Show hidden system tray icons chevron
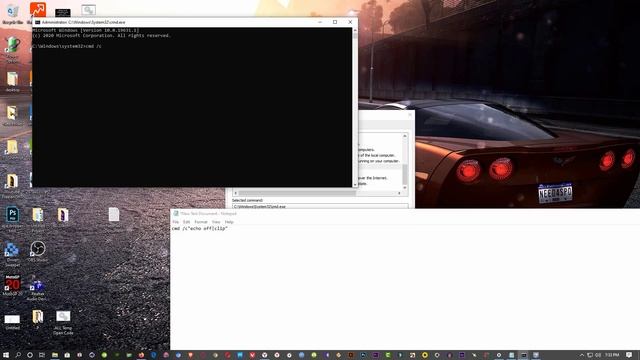 [582, 356]
